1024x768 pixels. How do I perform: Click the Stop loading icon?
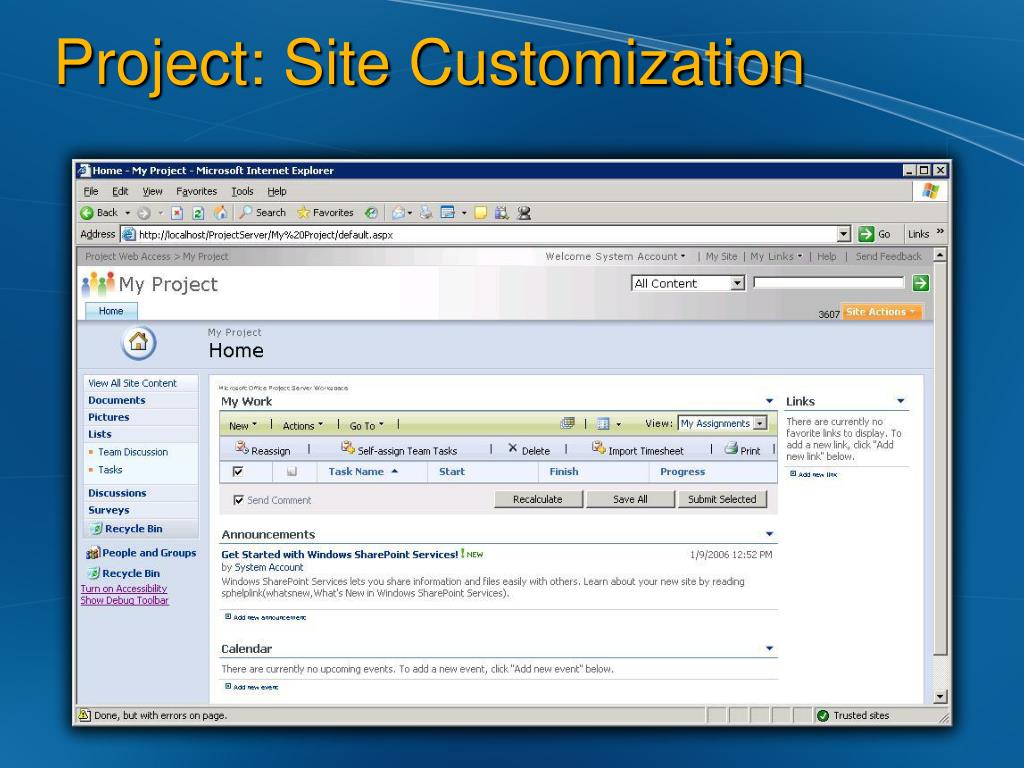pos(177,213)
